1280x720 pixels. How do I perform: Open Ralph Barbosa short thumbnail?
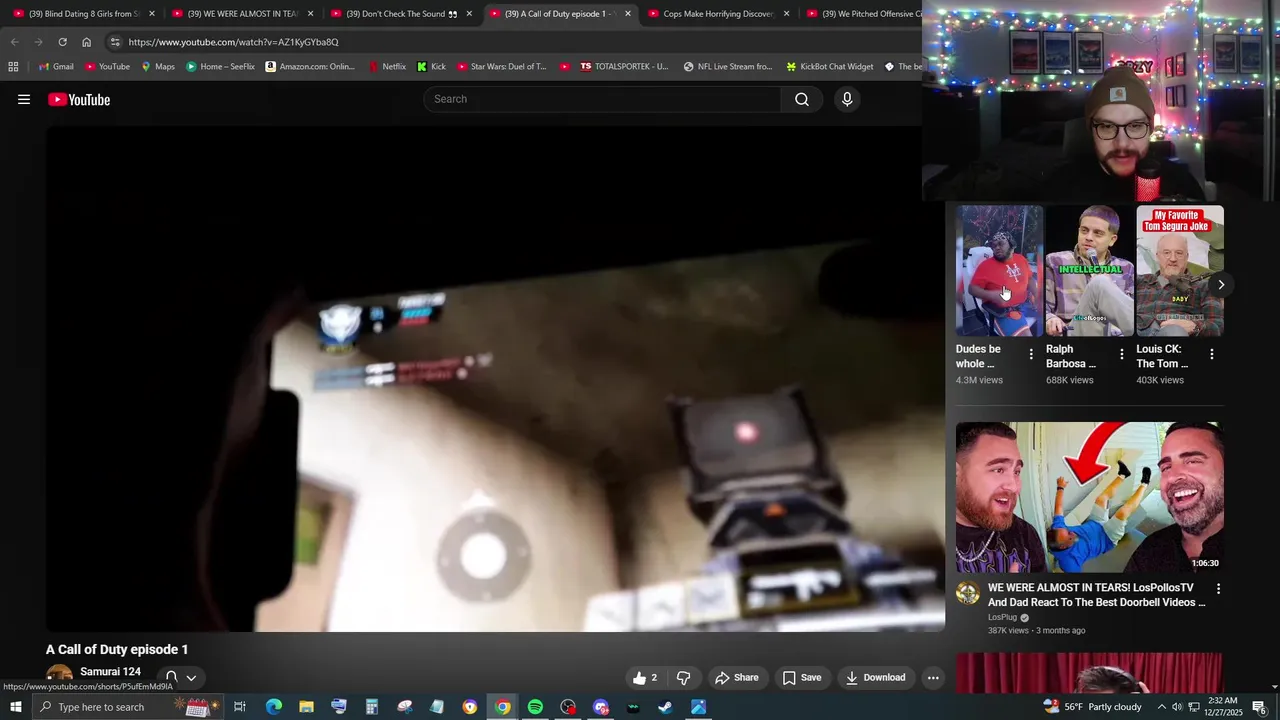[x=1089, y=271]
